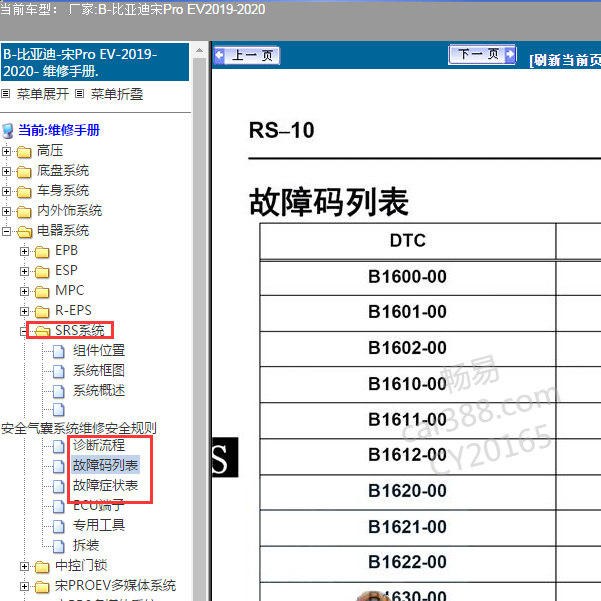Click the B1600-00 table cell
Image resolution: width=601 pixels, height=601 pixels.
[x=407, y=277]
